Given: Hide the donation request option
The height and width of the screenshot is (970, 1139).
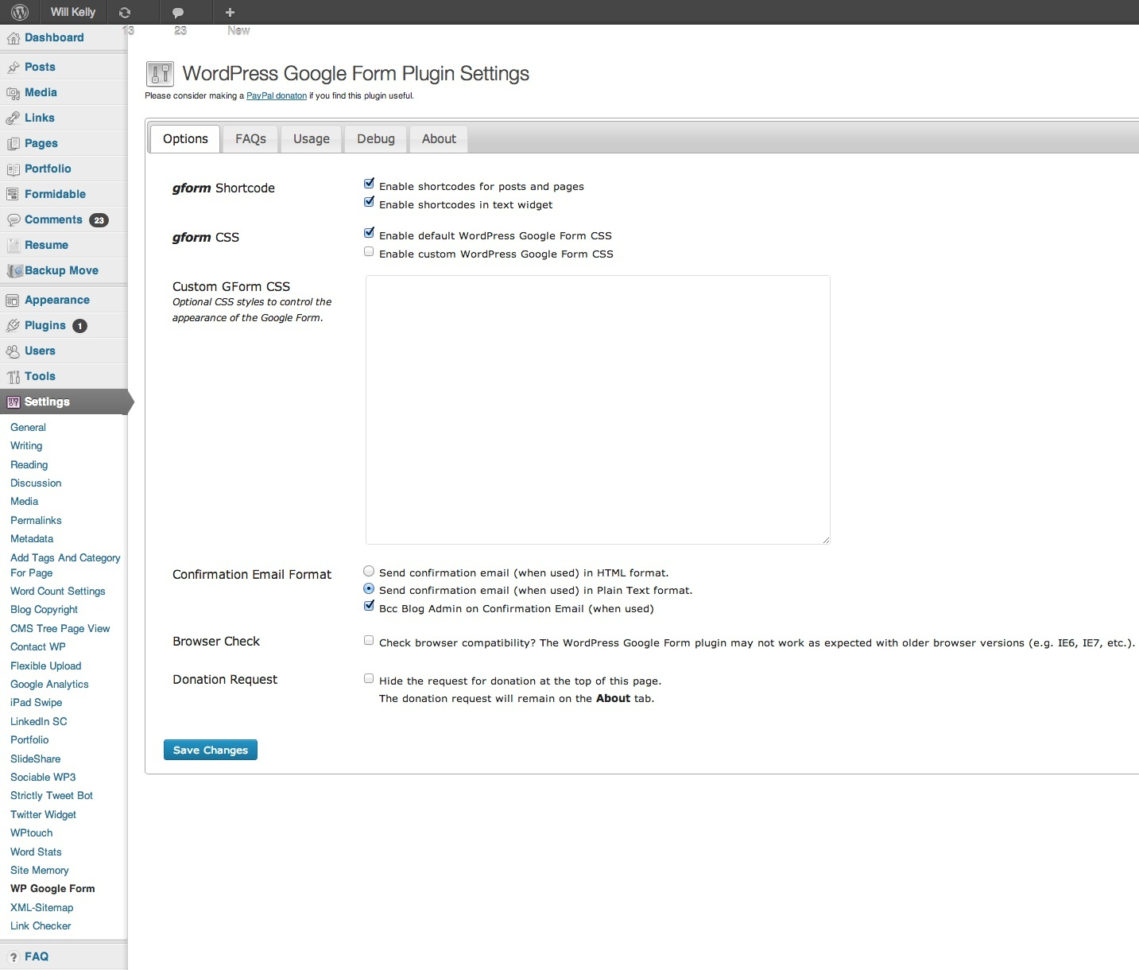Looking at the screenshot, I should coord(369,678).
